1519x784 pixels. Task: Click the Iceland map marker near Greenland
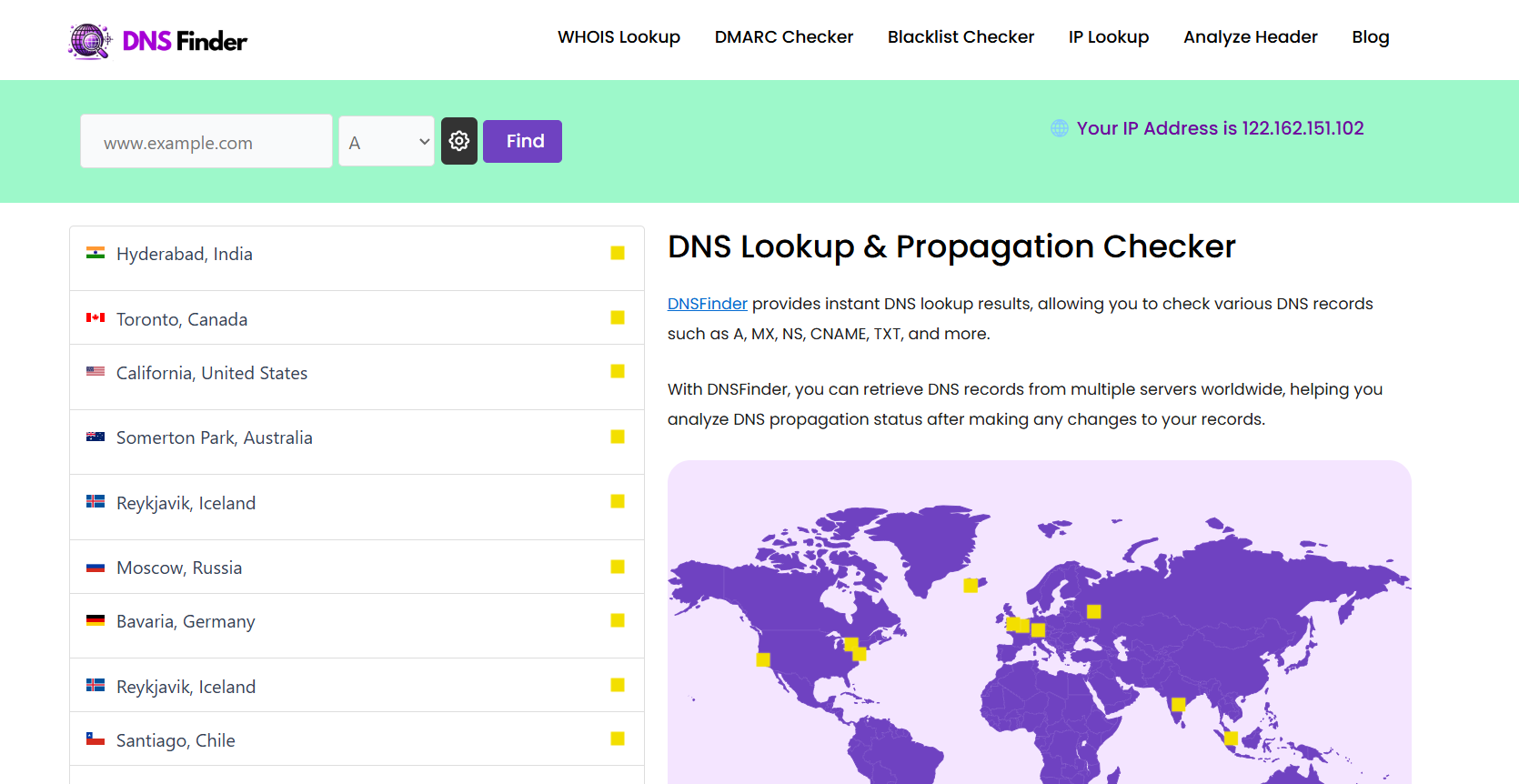point(971,586)
